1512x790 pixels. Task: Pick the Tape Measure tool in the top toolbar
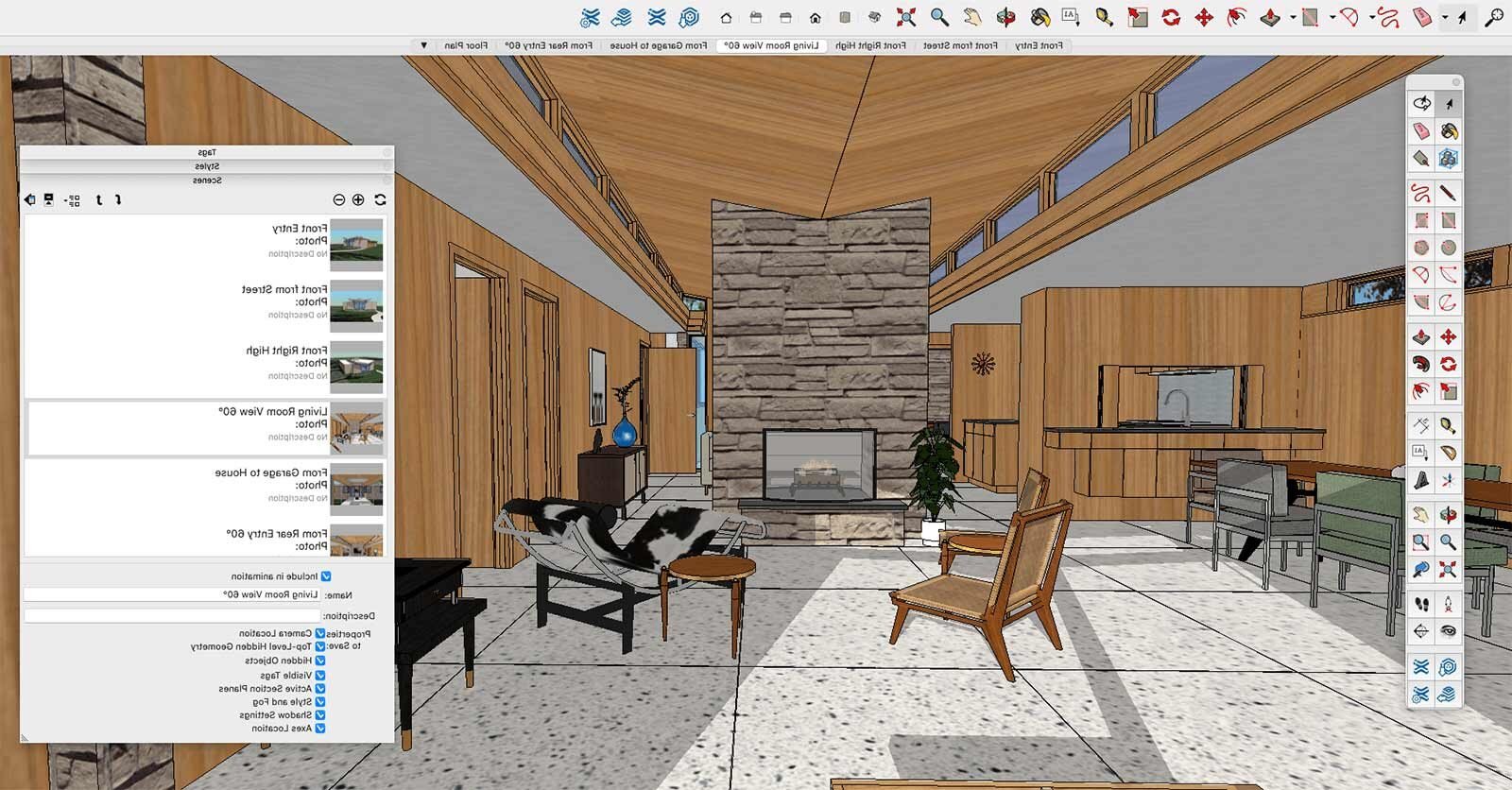(1104, 17)
